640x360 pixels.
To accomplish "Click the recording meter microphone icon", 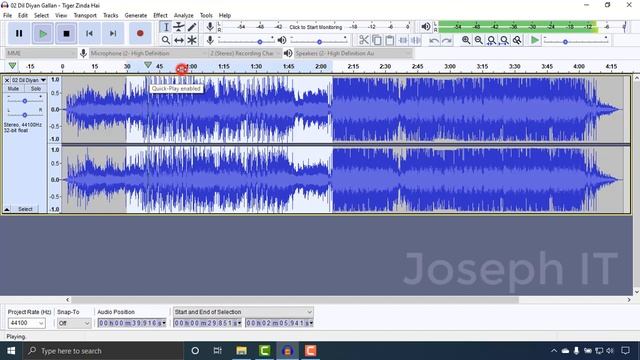I will [x=210, y=27].
